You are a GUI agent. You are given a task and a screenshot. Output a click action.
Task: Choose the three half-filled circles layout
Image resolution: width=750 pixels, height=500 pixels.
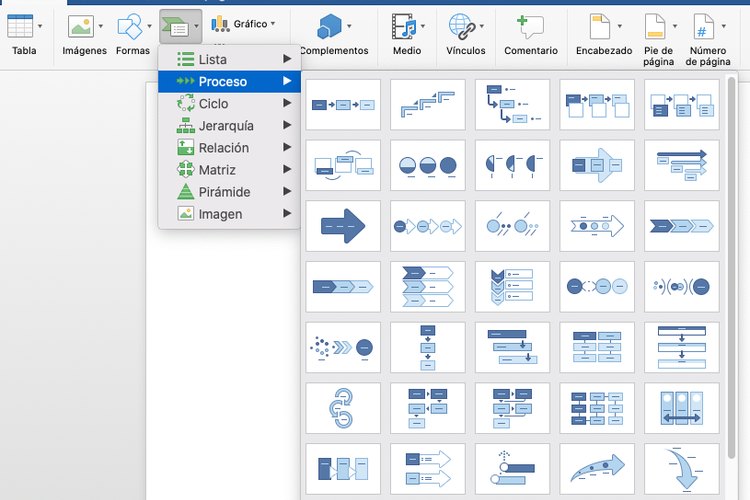tap(428, 165)
